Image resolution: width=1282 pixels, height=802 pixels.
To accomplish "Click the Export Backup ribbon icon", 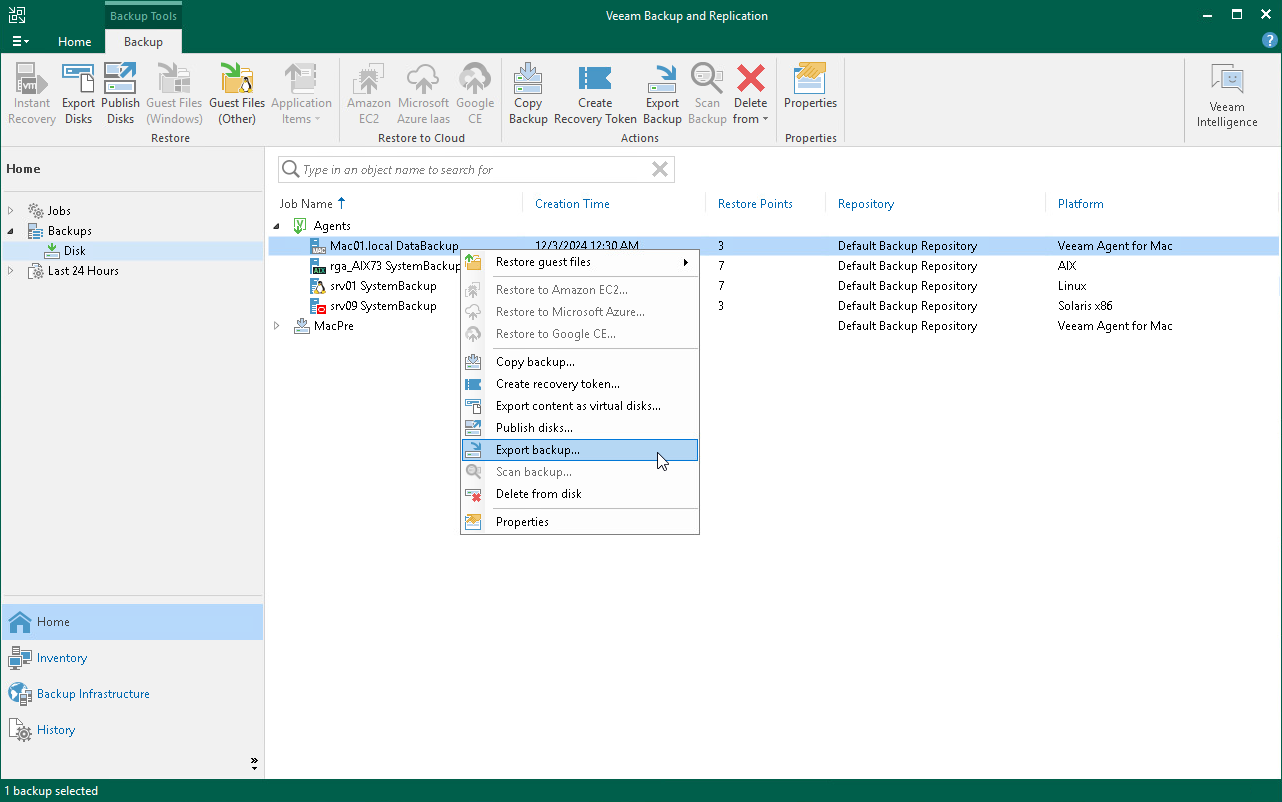I will coord(662,92).
